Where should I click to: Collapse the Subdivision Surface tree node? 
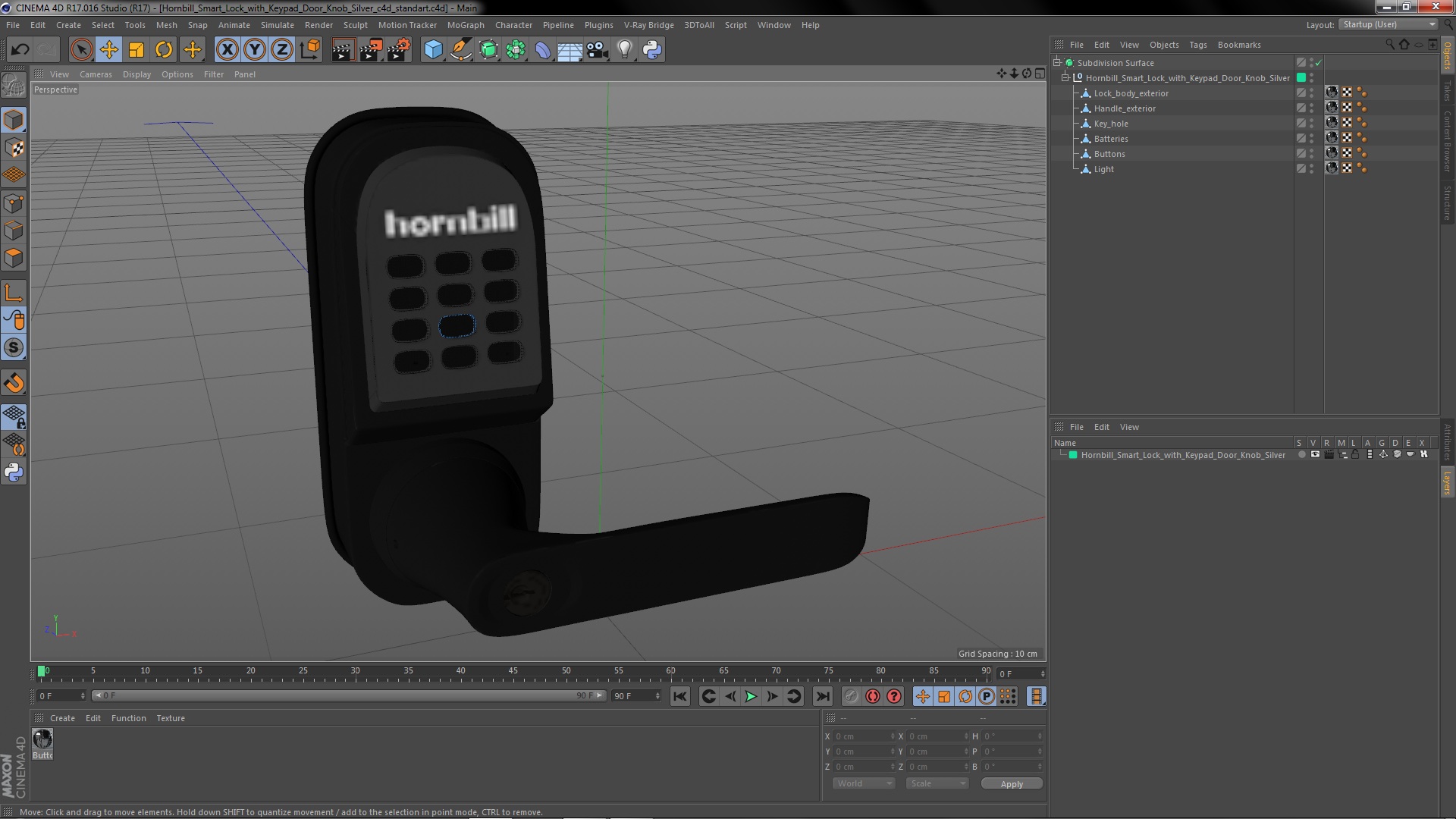point(1057,62)
